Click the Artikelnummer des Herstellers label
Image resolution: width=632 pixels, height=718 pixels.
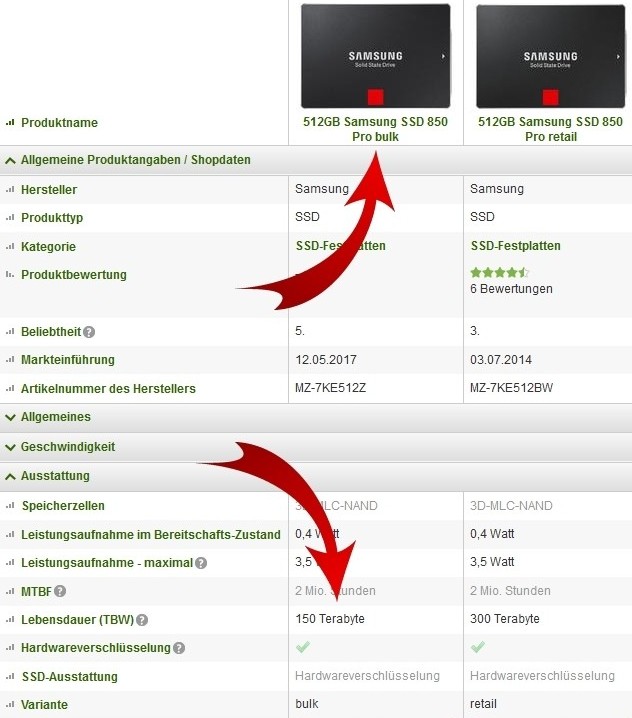point(109,389)
